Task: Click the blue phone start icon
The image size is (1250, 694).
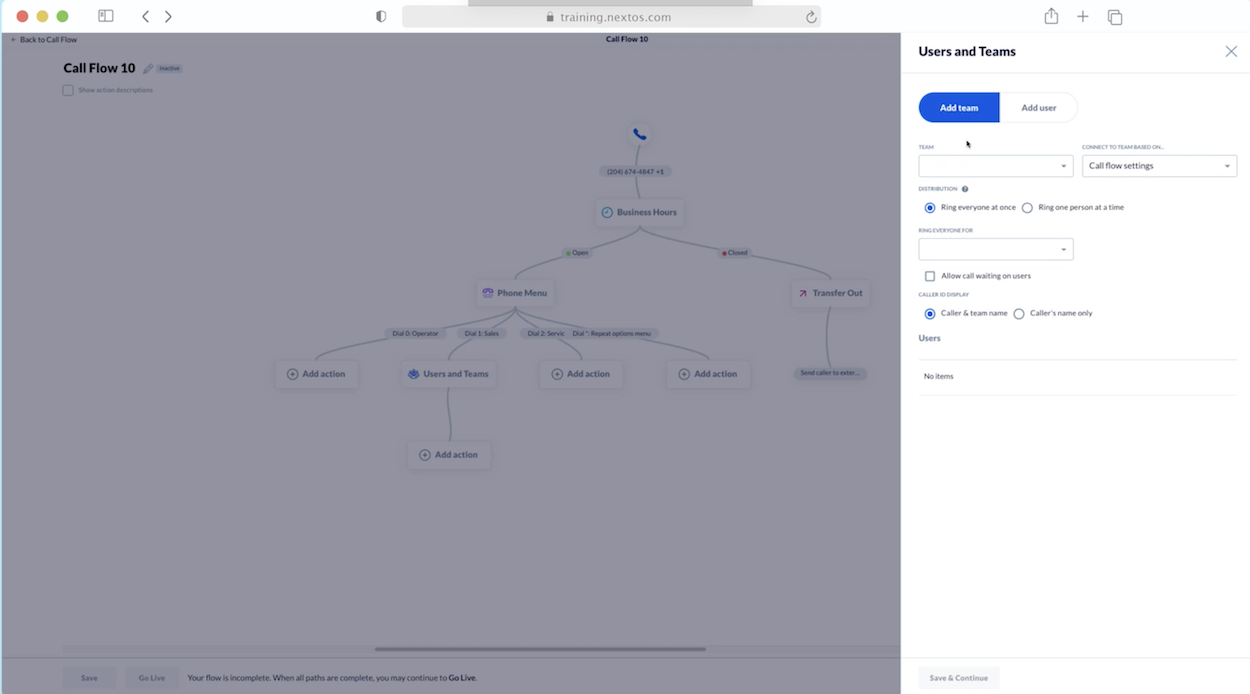Action: point(639,134)
